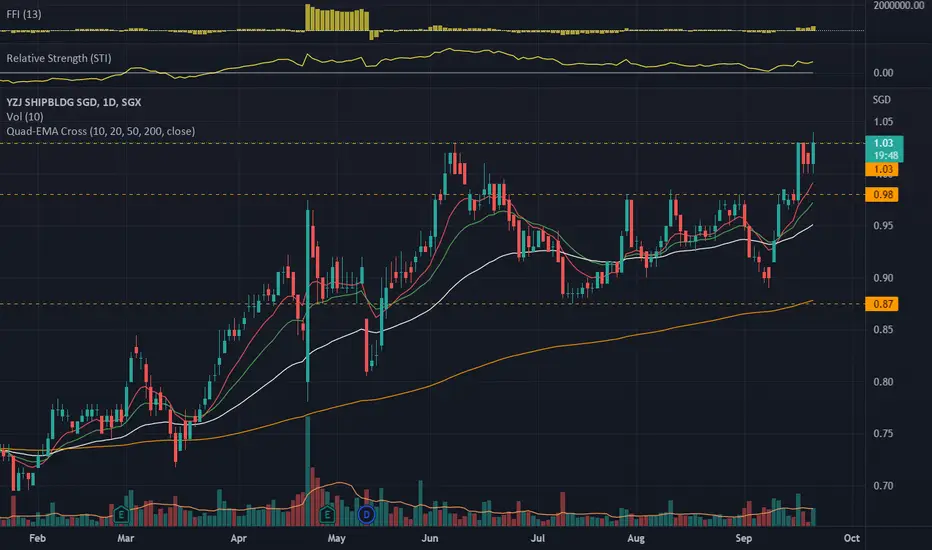The image size is (932, 550).
Task: Select the Quad-EMA Cross indicator label
Action: point(100,131)
